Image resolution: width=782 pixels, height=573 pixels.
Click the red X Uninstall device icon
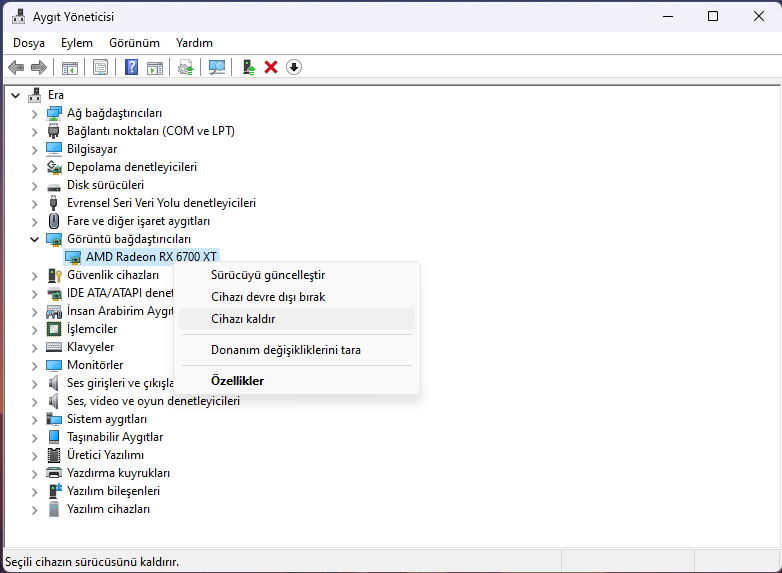(x=271, y=67)
